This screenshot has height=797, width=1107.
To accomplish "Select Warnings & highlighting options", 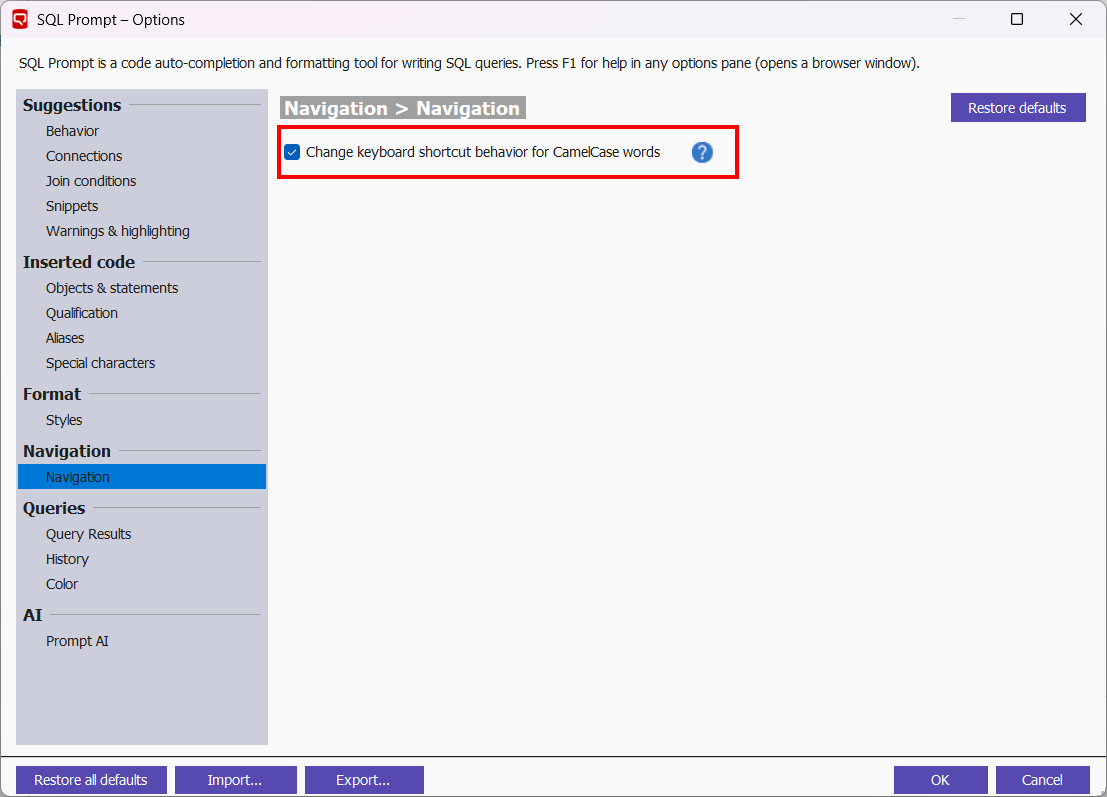I will click(118, 232).
